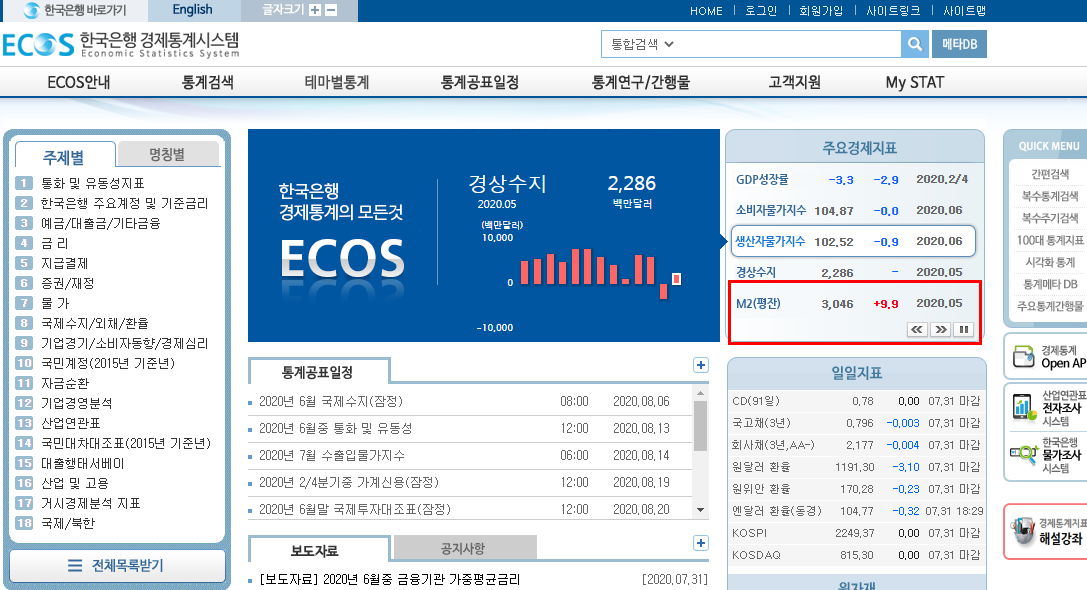Screen dimensions: 1087x590
Task: Open the 통계검색 menu
Action: pos(207,83)
